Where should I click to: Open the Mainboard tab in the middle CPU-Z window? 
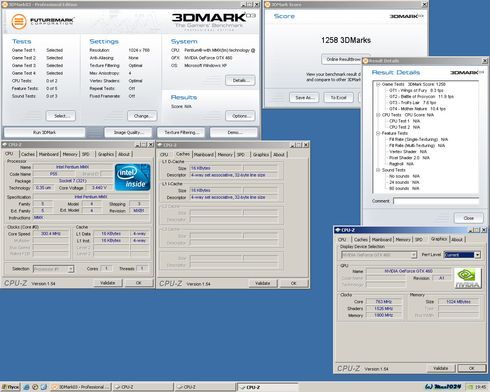click(204, 154)
